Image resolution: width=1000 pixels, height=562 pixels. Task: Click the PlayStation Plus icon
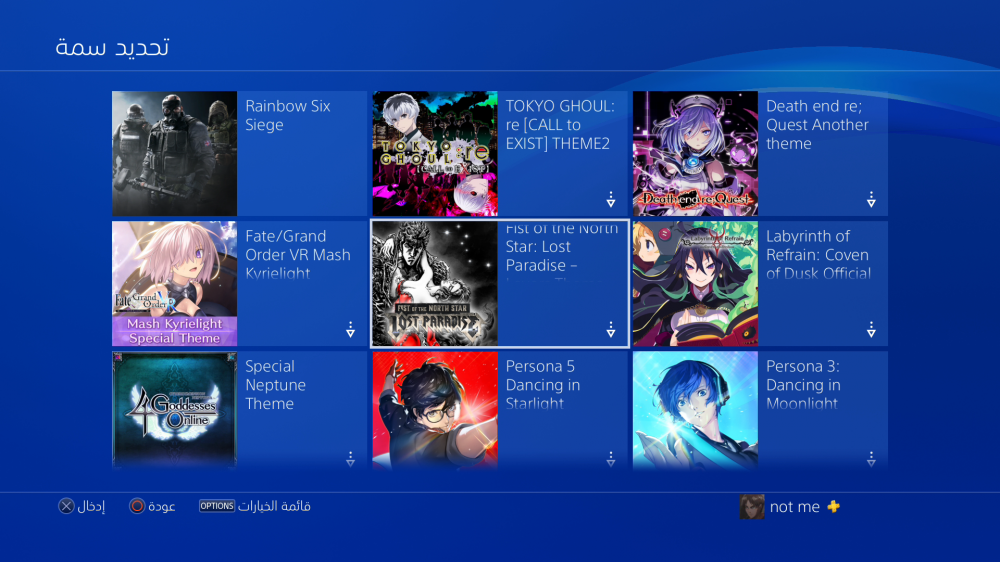(x=834, y=507)
